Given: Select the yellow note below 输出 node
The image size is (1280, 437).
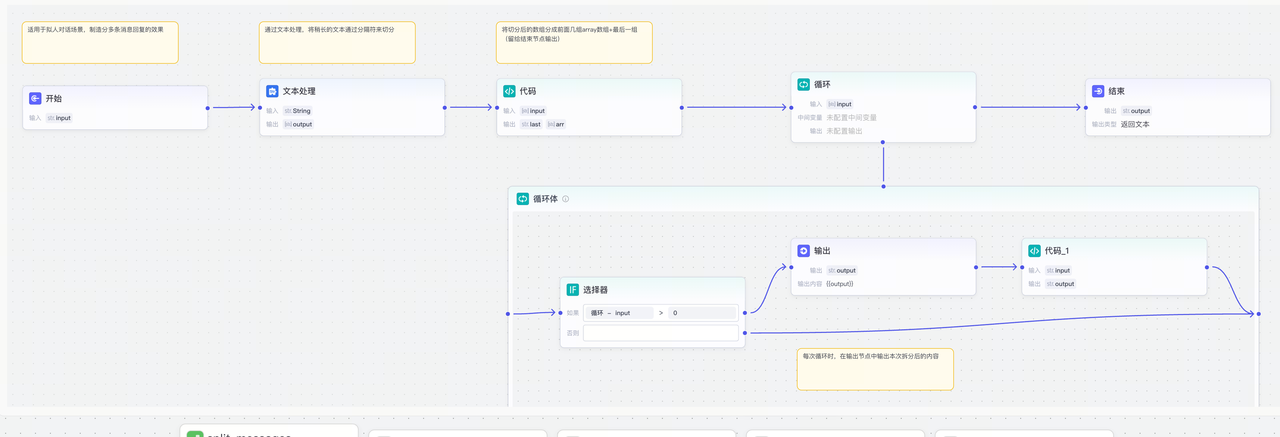Looking at the screenshot, I should point(874,369).
